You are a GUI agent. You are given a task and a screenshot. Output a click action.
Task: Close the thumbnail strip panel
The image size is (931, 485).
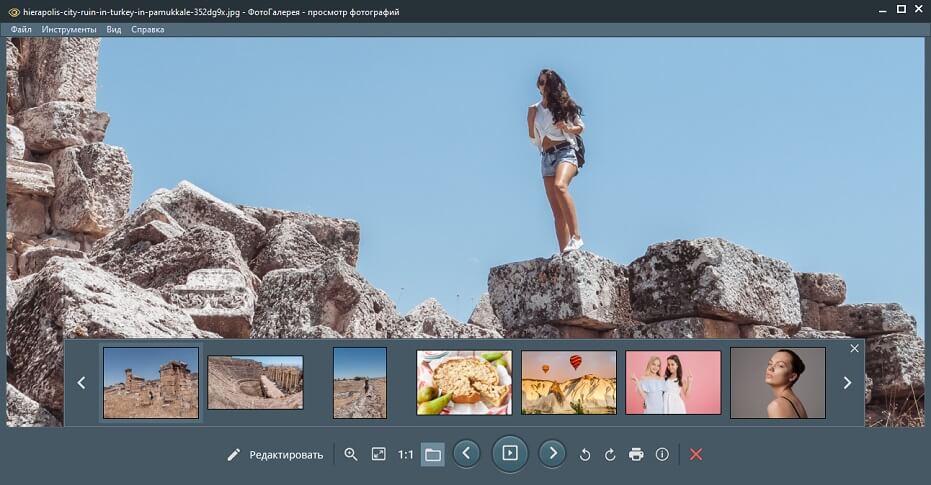pos(854,348)
